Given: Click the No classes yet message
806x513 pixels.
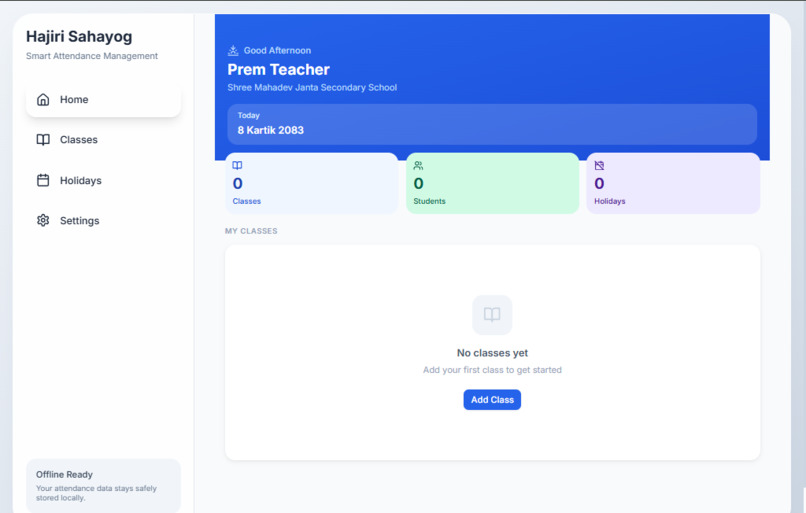Looking at the screenshot, I should pyautogui.click(x=492, y=353).
